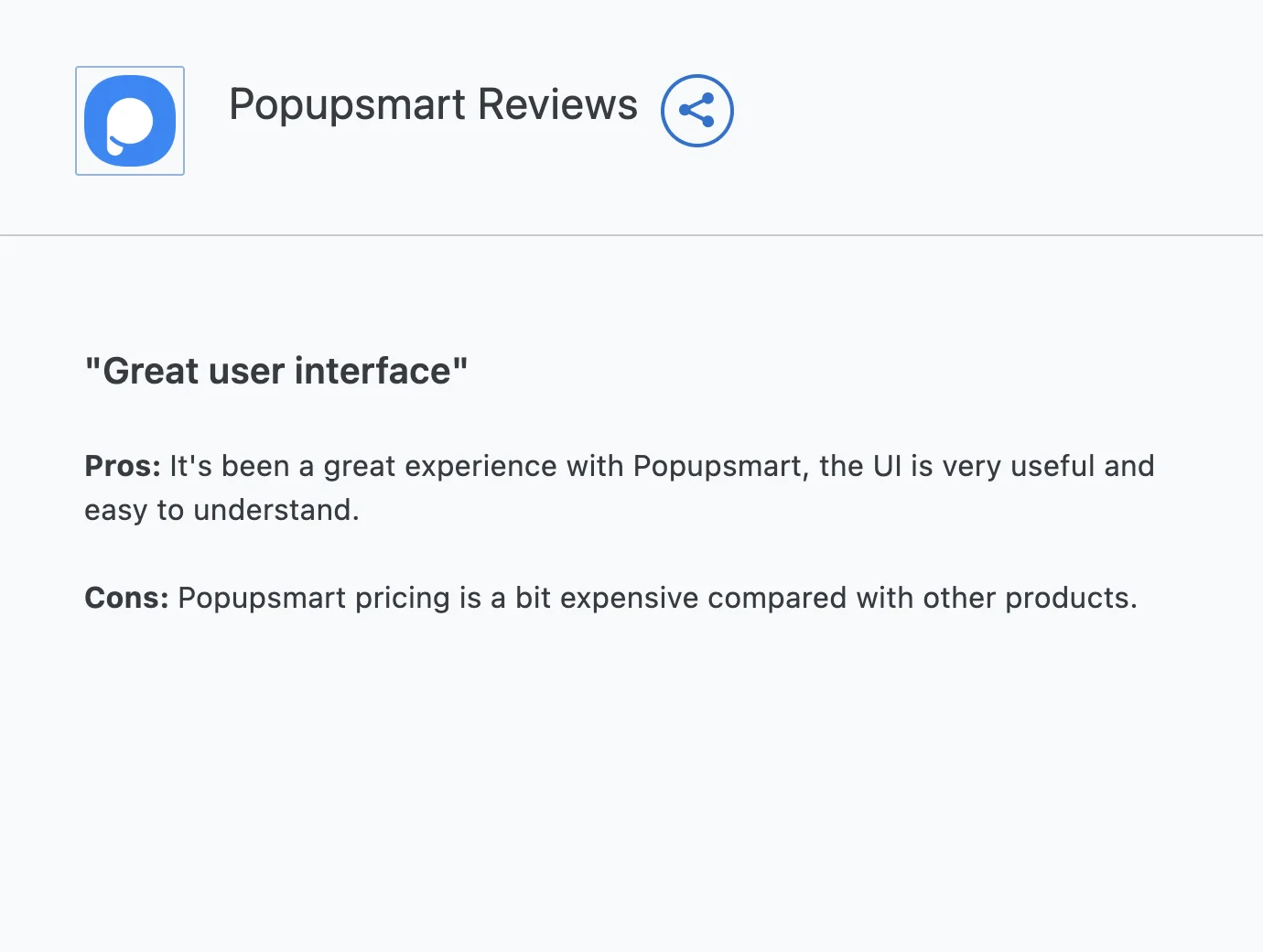Open the Popupsmart logo thumbnail
The image size is (1263, 952).
pos(130,121)
